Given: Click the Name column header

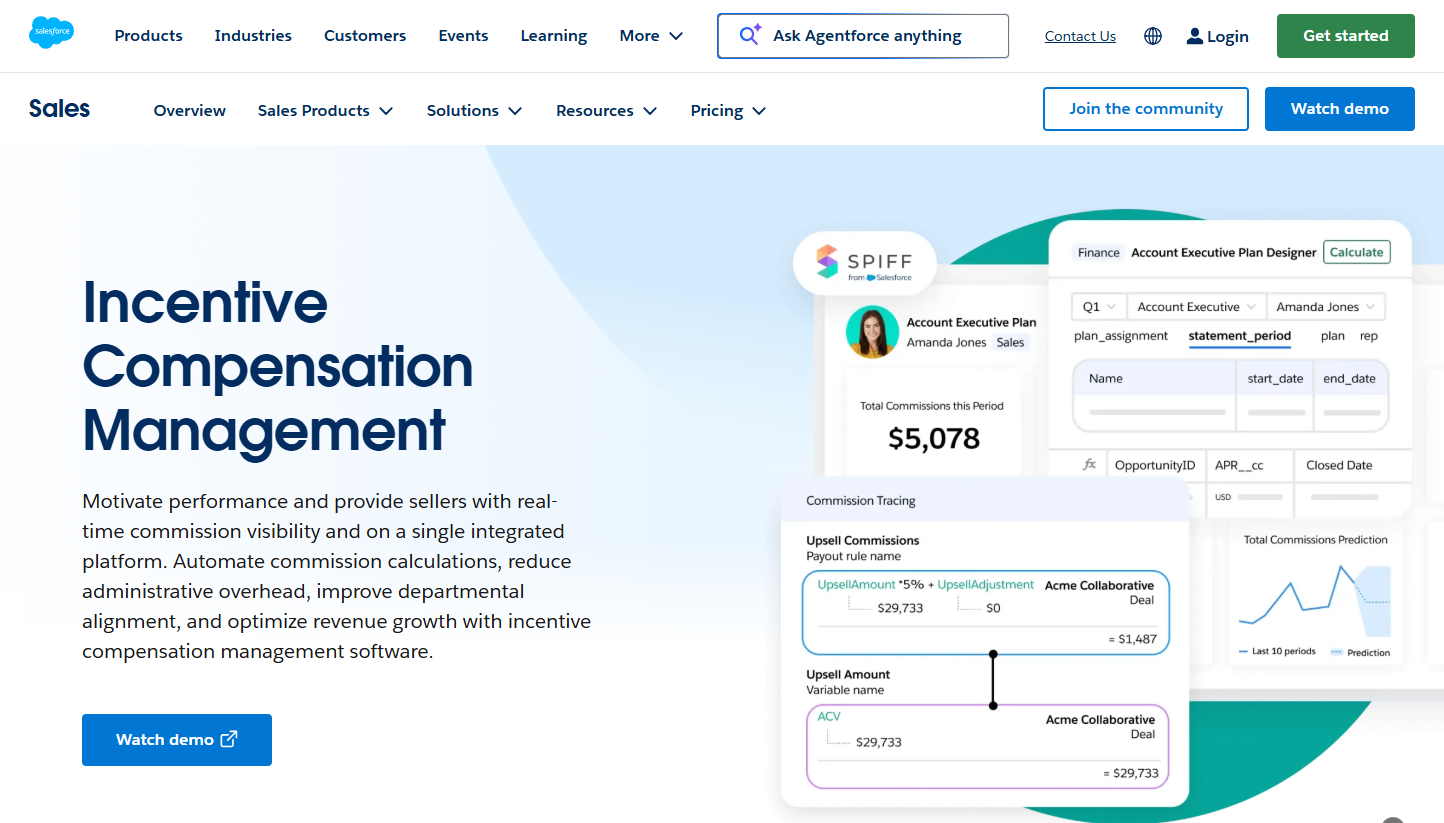Looking at the screenshot, I should 1106,379.
